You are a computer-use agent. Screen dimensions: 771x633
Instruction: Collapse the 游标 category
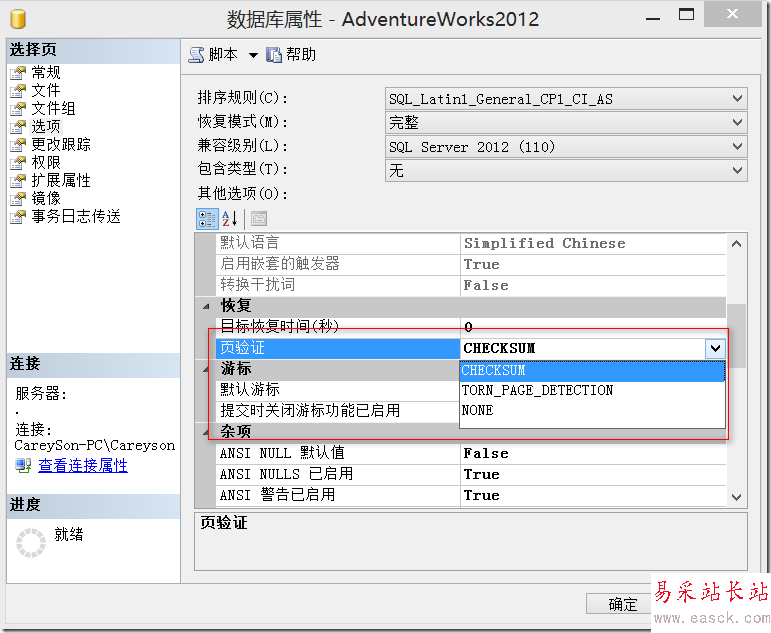(206, 369)
